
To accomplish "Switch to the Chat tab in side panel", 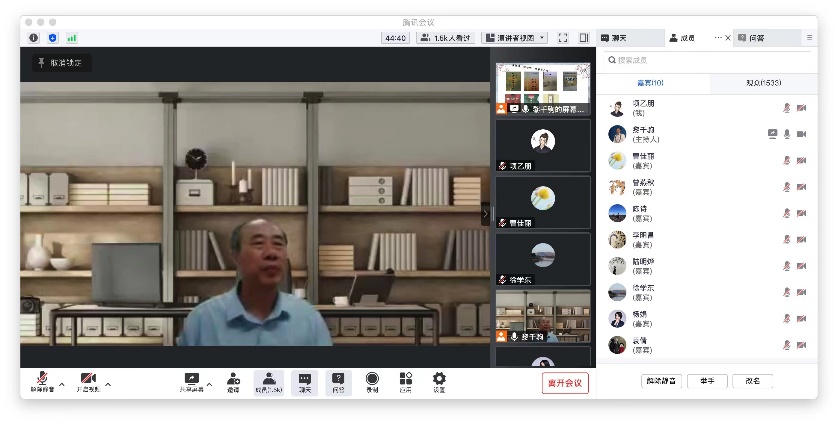I will pos(630,38).
